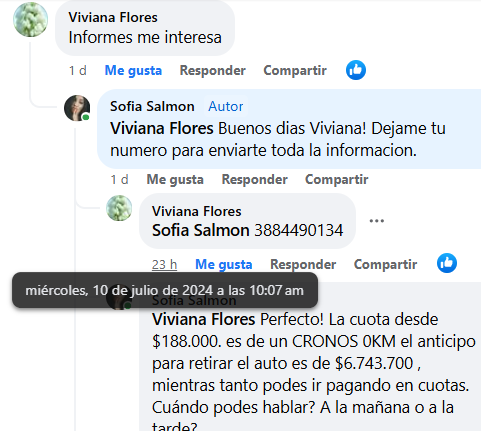Click Responder under Sofia's 'Buenos dias' reply

click(x=255, y=179)
